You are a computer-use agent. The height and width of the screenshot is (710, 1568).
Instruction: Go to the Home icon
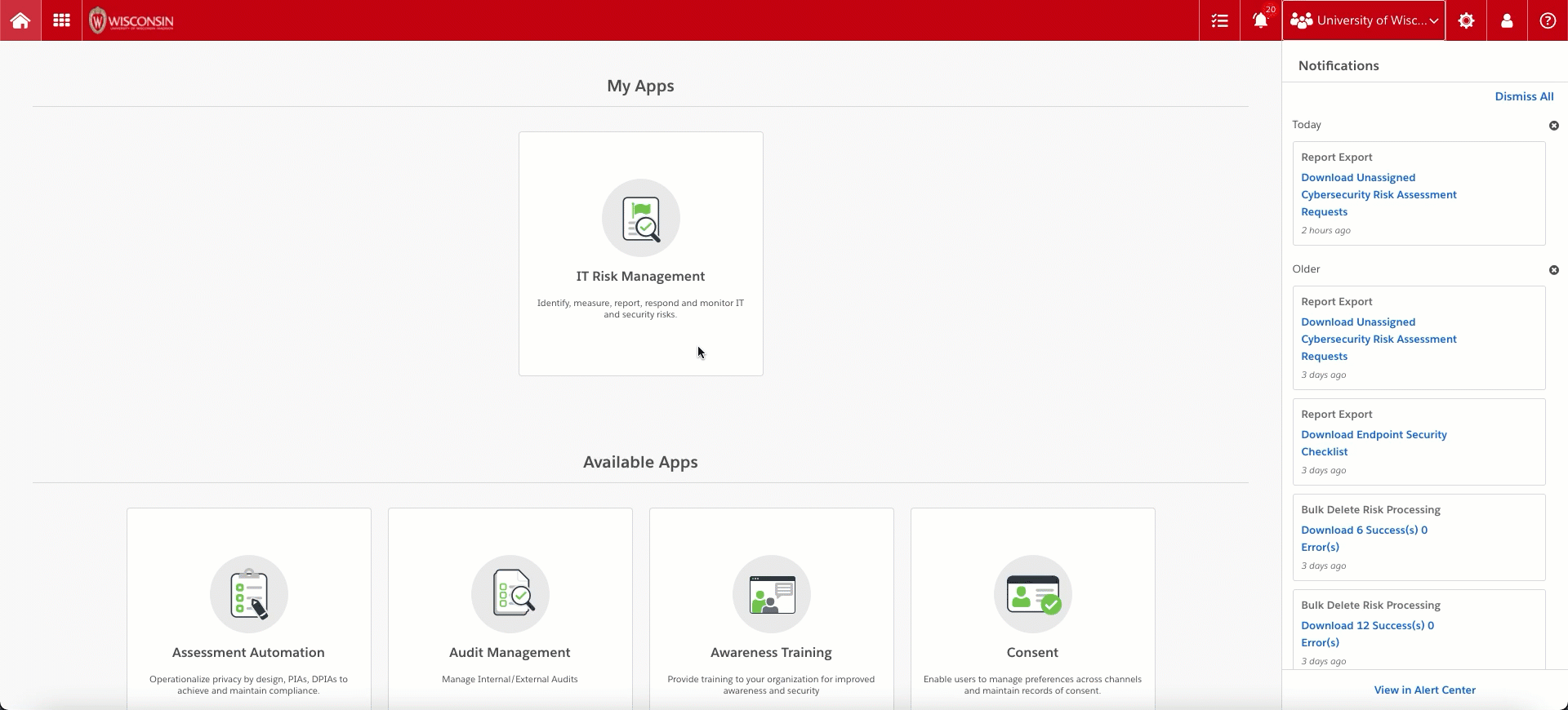(x=20, y=20)
